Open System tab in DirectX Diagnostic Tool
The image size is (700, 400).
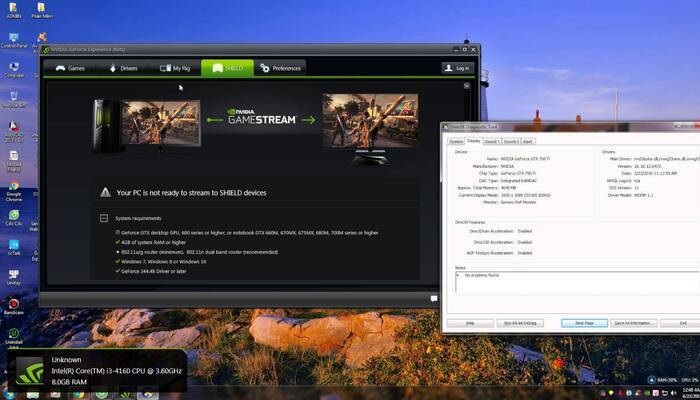(x=456, y=142)
